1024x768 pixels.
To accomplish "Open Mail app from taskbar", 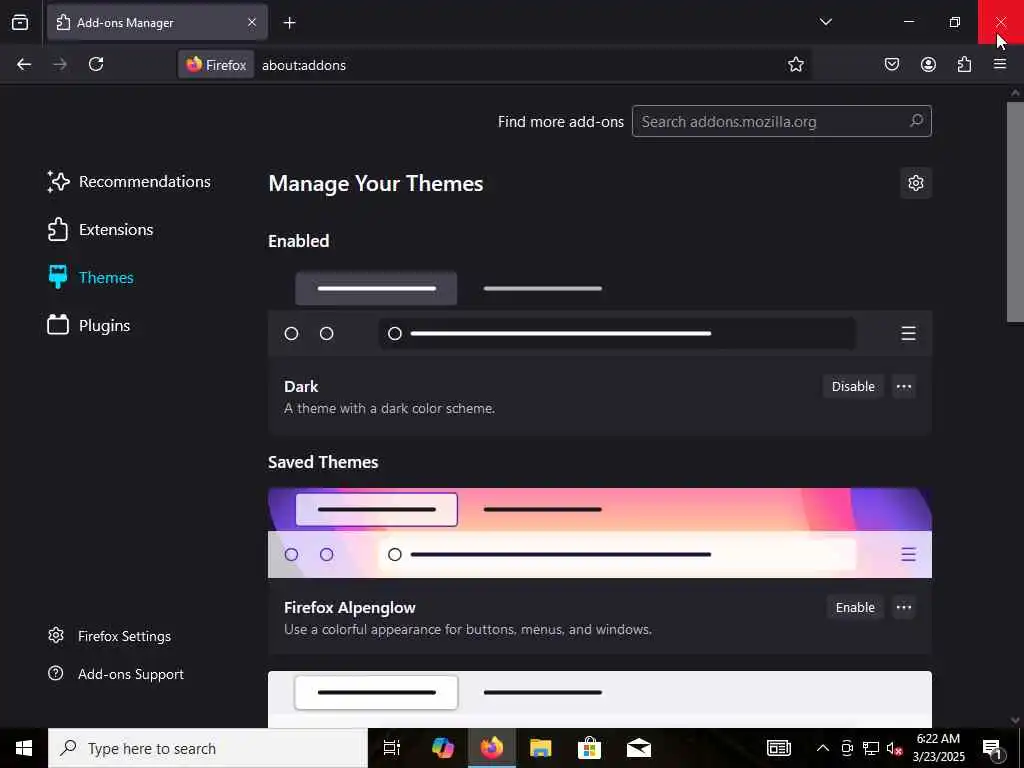I will [x=639, y=748].
